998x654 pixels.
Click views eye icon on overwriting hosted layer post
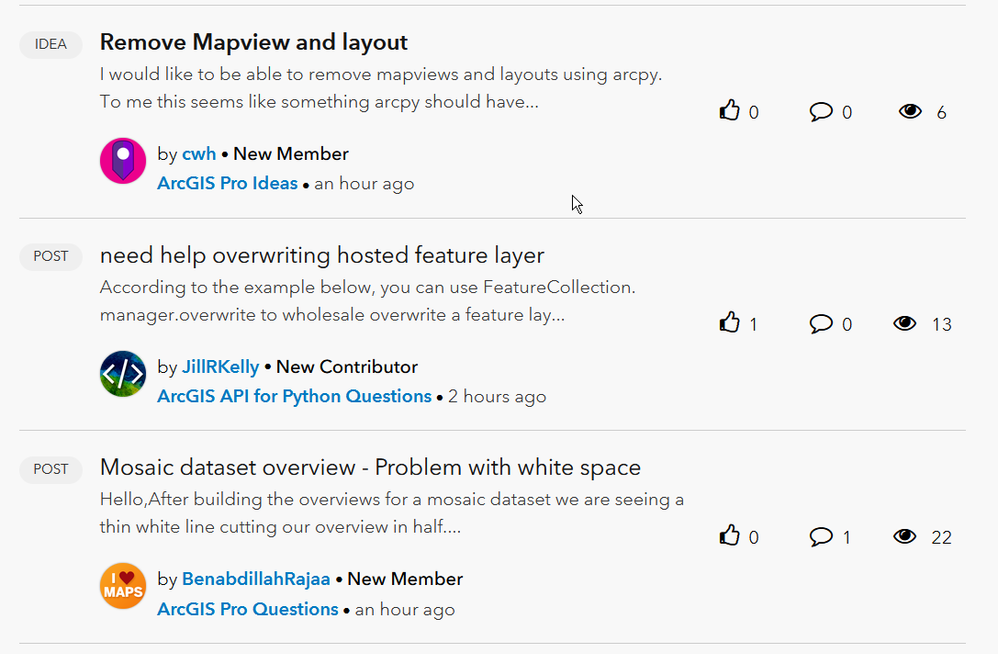coord(904,324)
